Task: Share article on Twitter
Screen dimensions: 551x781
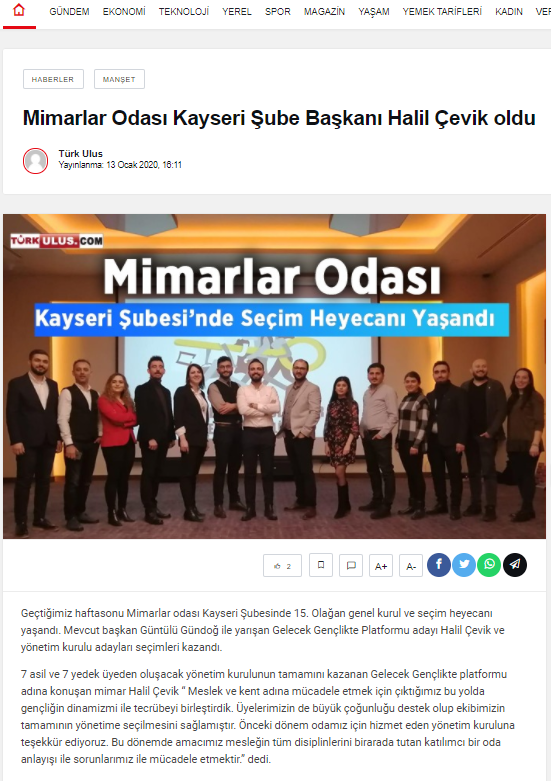Action: pyautogui.click(x=464, y=565)
